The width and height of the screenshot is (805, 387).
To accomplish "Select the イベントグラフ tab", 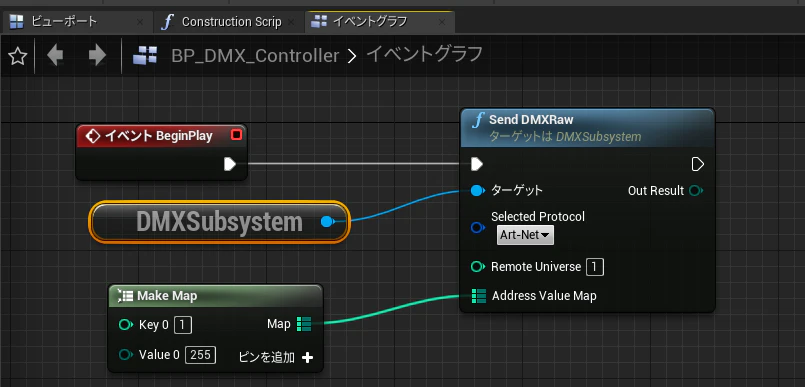I will point(380,22).
